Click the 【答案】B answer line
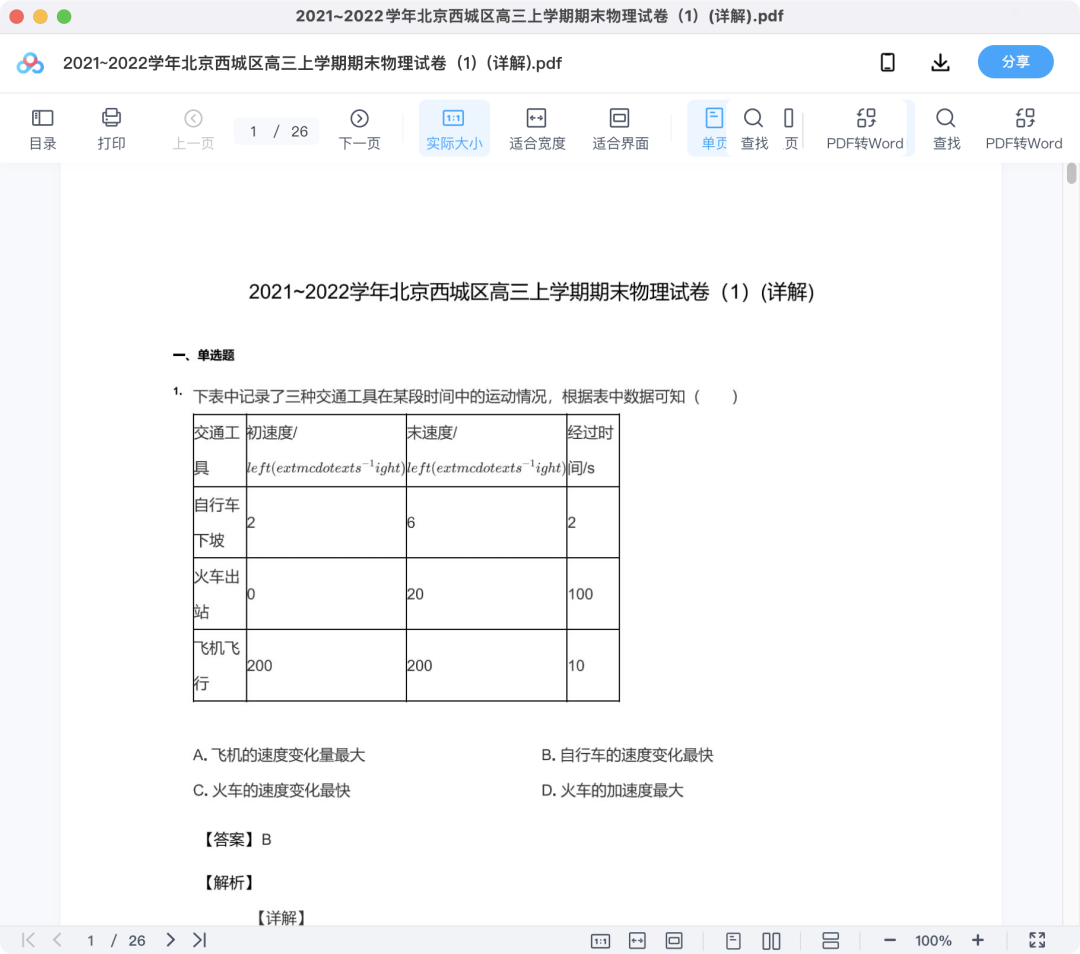1080x954 pixels. [x=236, y=839]
